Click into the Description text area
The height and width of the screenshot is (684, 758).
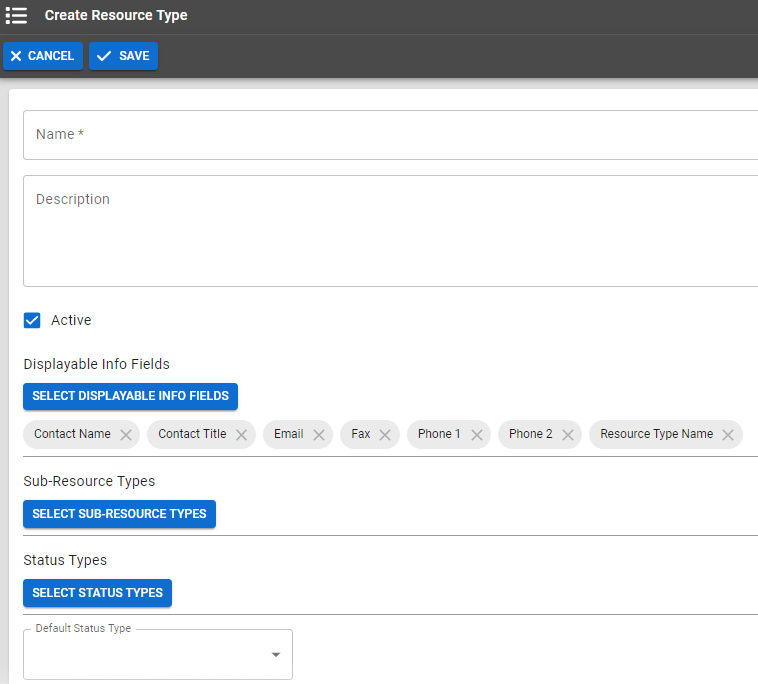[x=391, y=231]
